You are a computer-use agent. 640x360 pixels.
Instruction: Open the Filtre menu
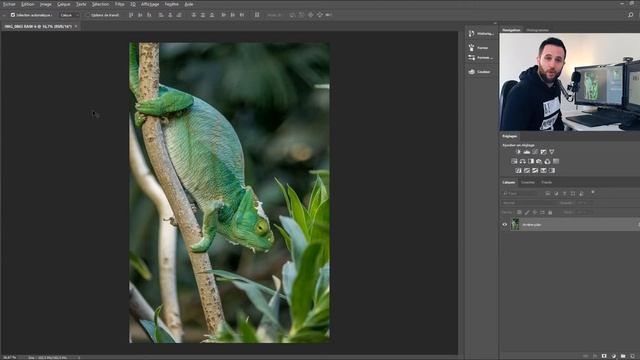(x=119, y=4)
